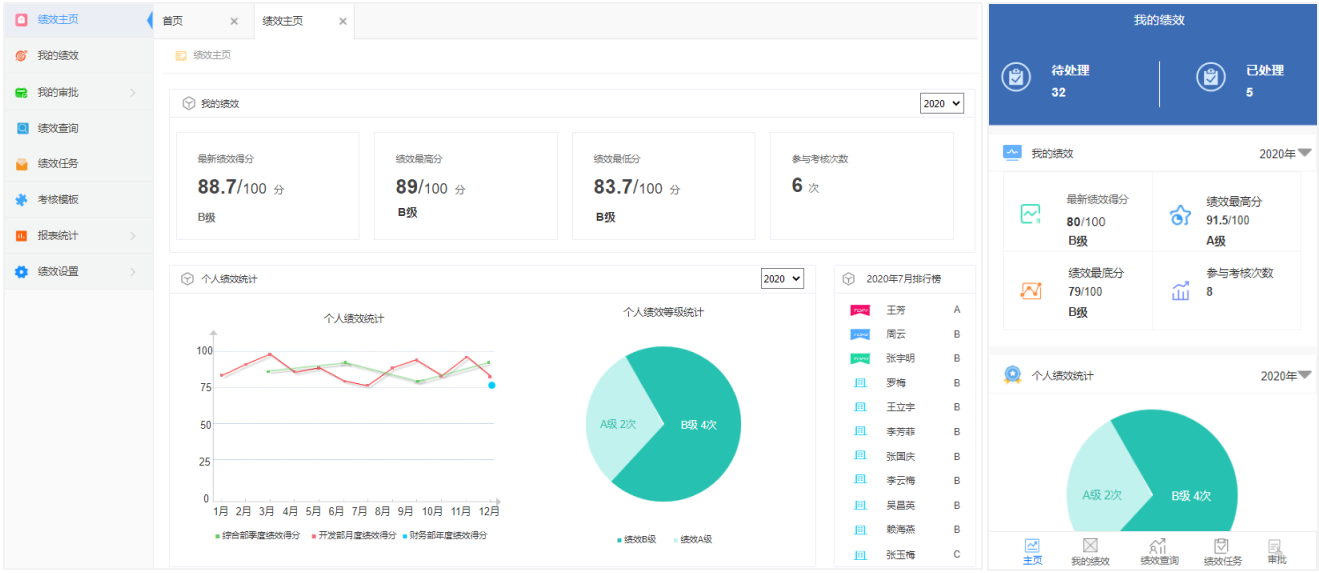
Task: Click the blue TOP2 badge next to 周云
Action: coord(860,334)
